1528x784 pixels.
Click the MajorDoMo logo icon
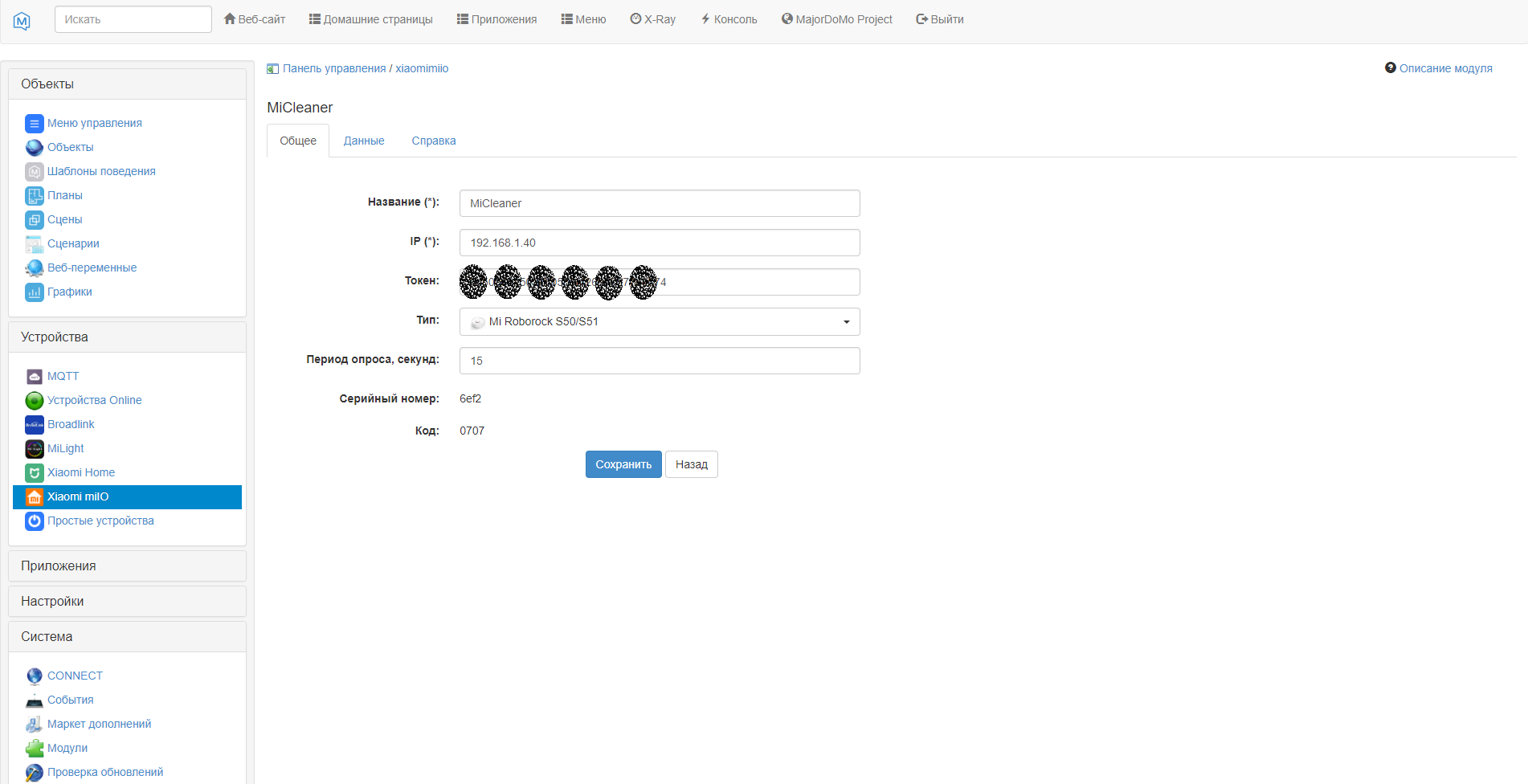22,20
